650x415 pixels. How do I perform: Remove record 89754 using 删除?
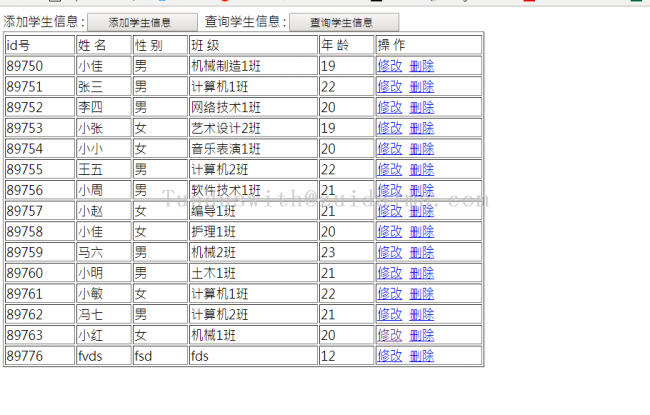[x=422, y=149]
